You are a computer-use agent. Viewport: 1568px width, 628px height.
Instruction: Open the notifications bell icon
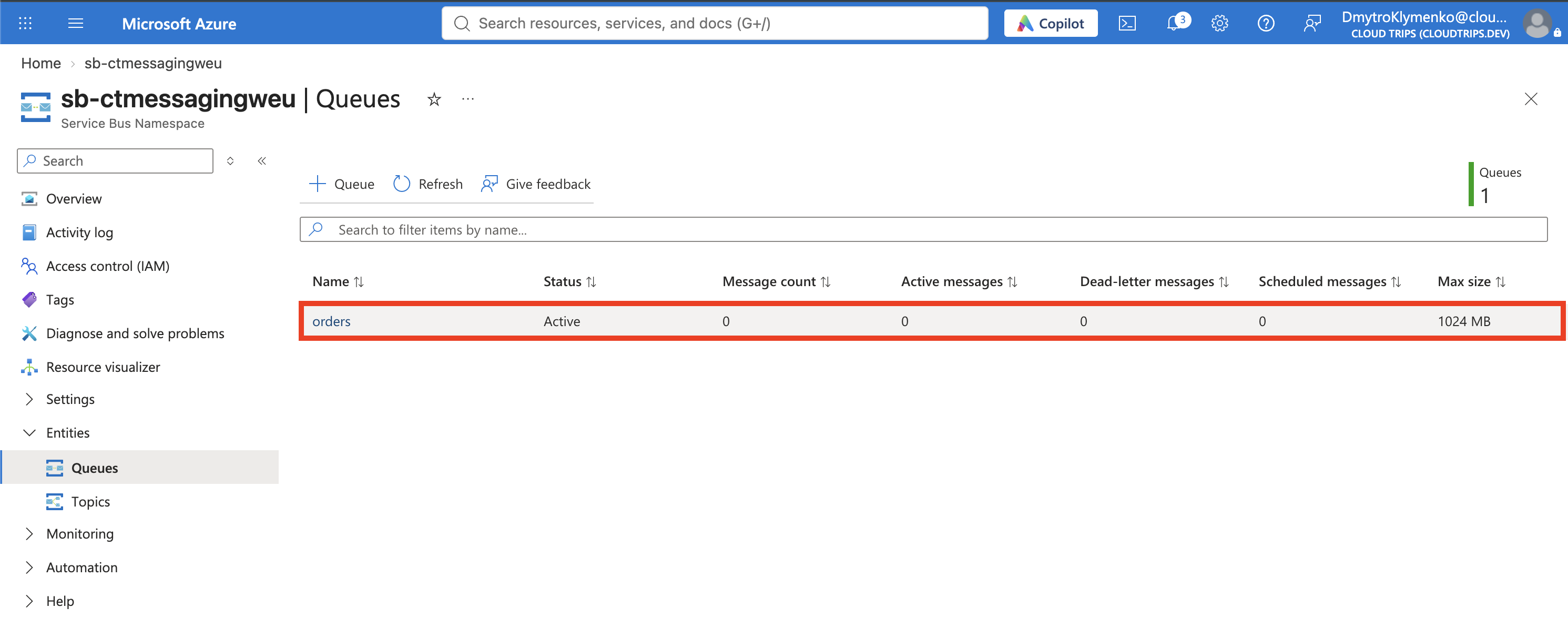pos(1175,23)
